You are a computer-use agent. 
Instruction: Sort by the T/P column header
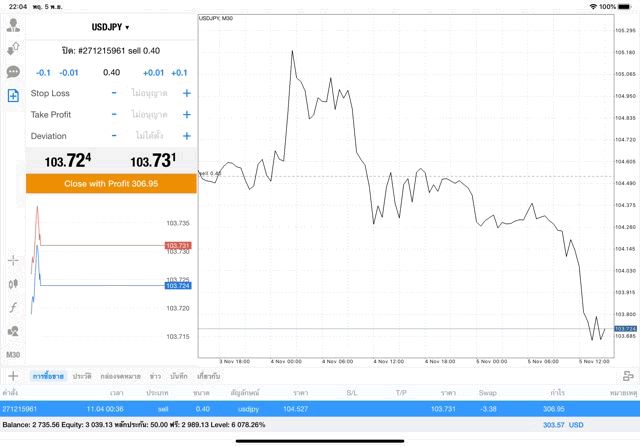pos(401,393)
